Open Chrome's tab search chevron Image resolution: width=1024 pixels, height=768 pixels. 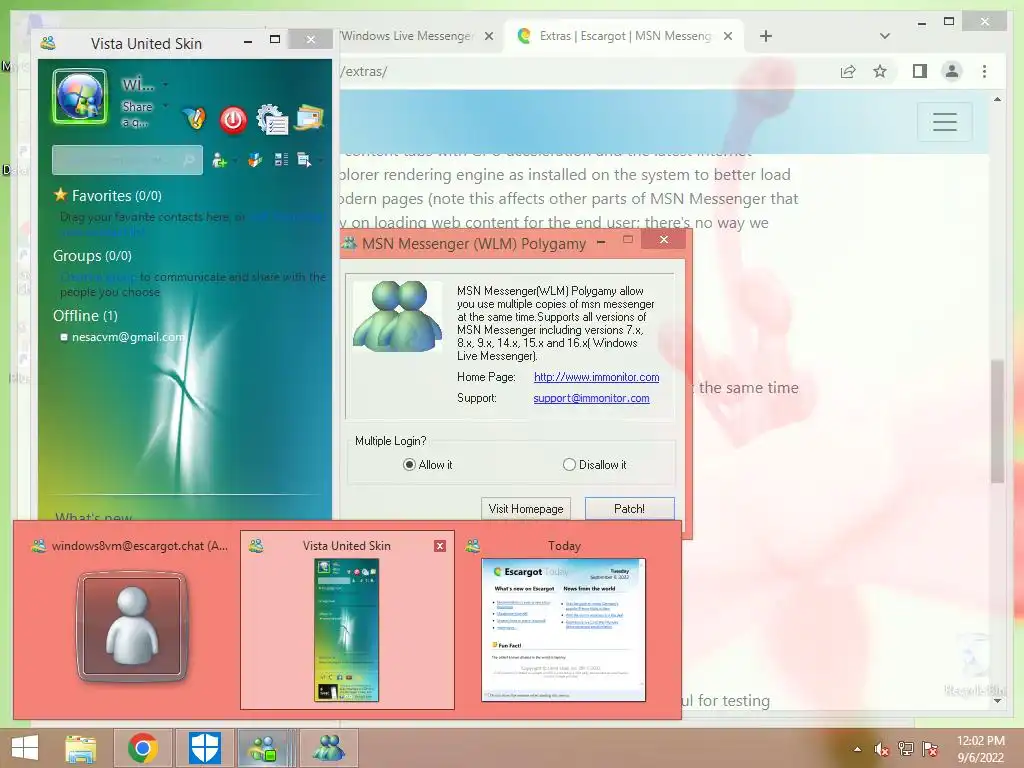click(x=885, y=36)
